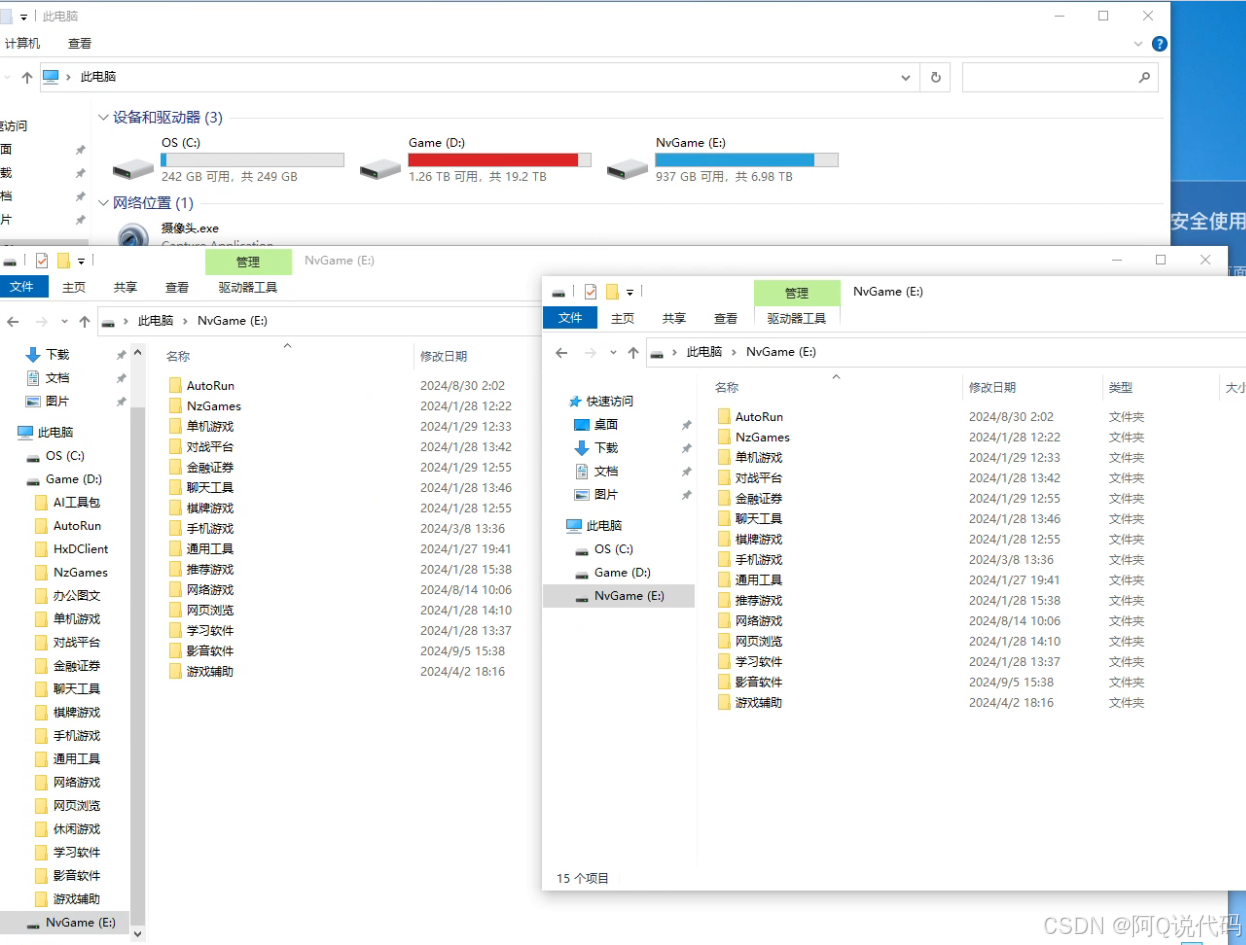Select 游戏辅助 folder in front window list
The height and width of the screenshot is (945, 1246).
(750, 702)
